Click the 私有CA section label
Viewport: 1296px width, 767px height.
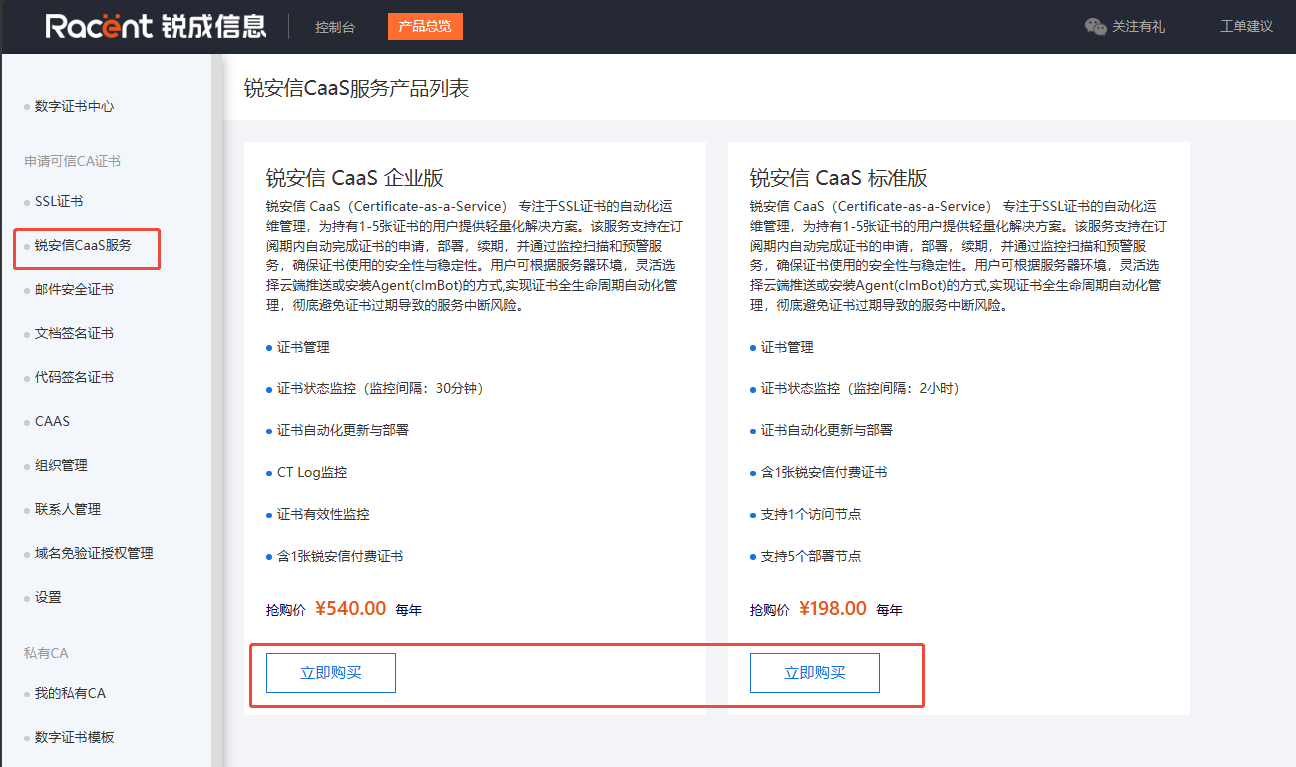46,653
